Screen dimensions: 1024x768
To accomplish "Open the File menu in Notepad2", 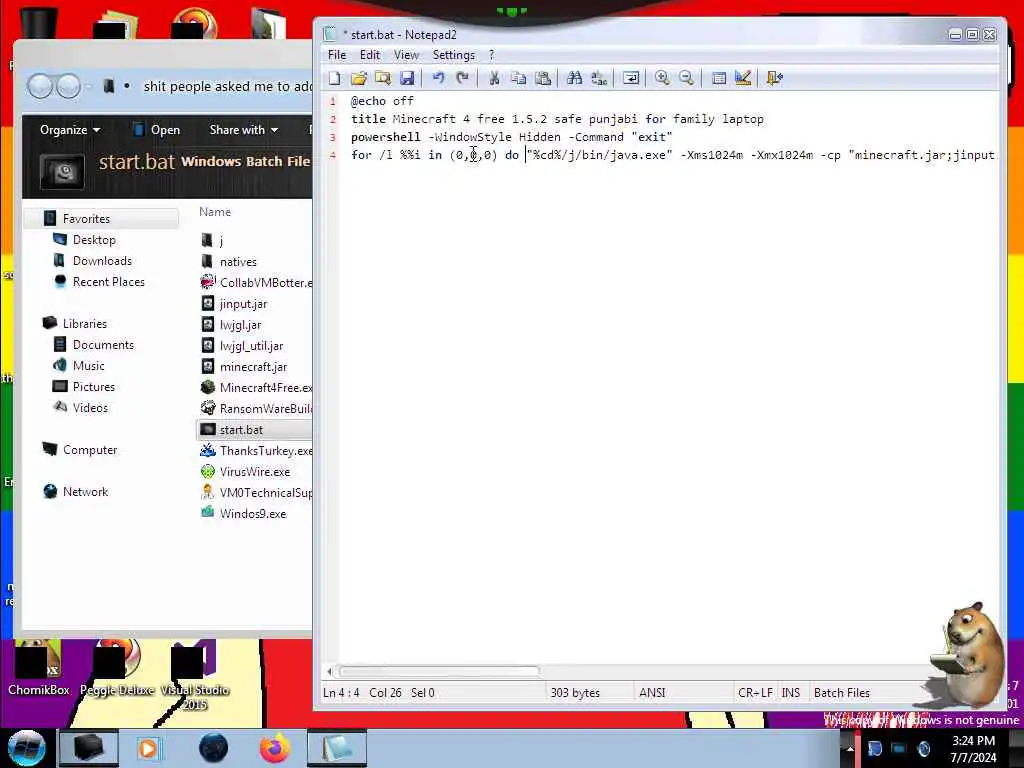I will pyautogui.click(x=337, y=55).
